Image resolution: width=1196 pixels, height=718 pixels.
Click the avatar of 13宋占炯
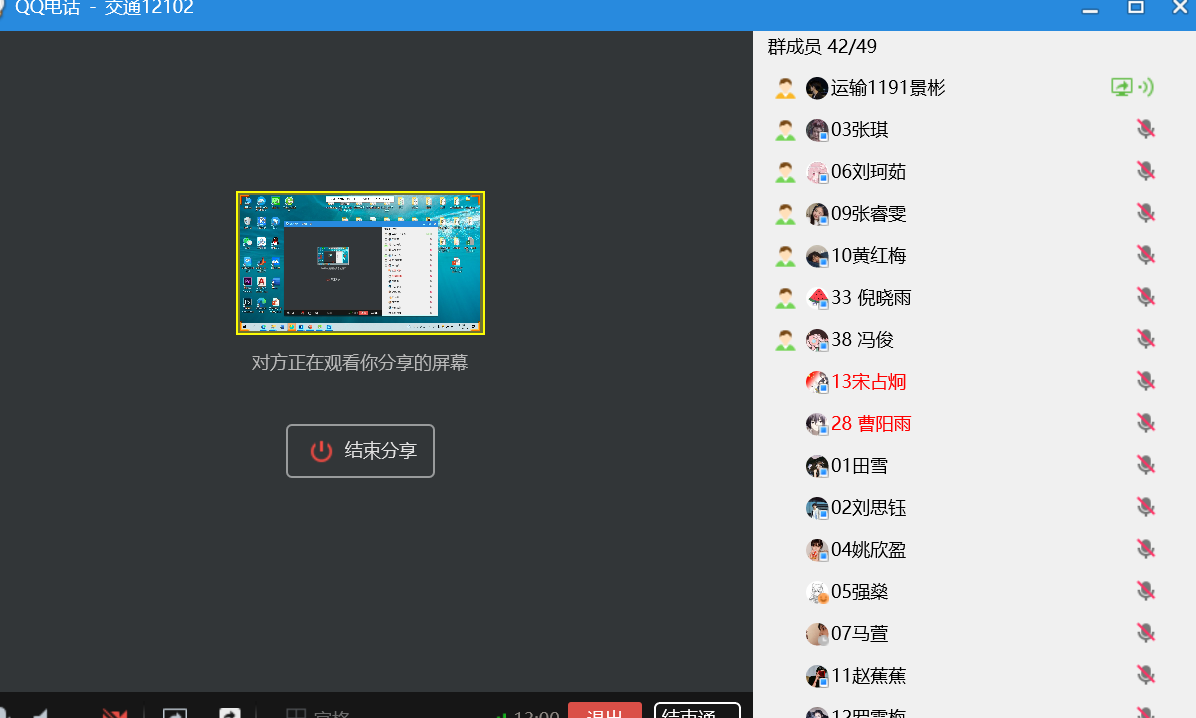coord(817,382)
